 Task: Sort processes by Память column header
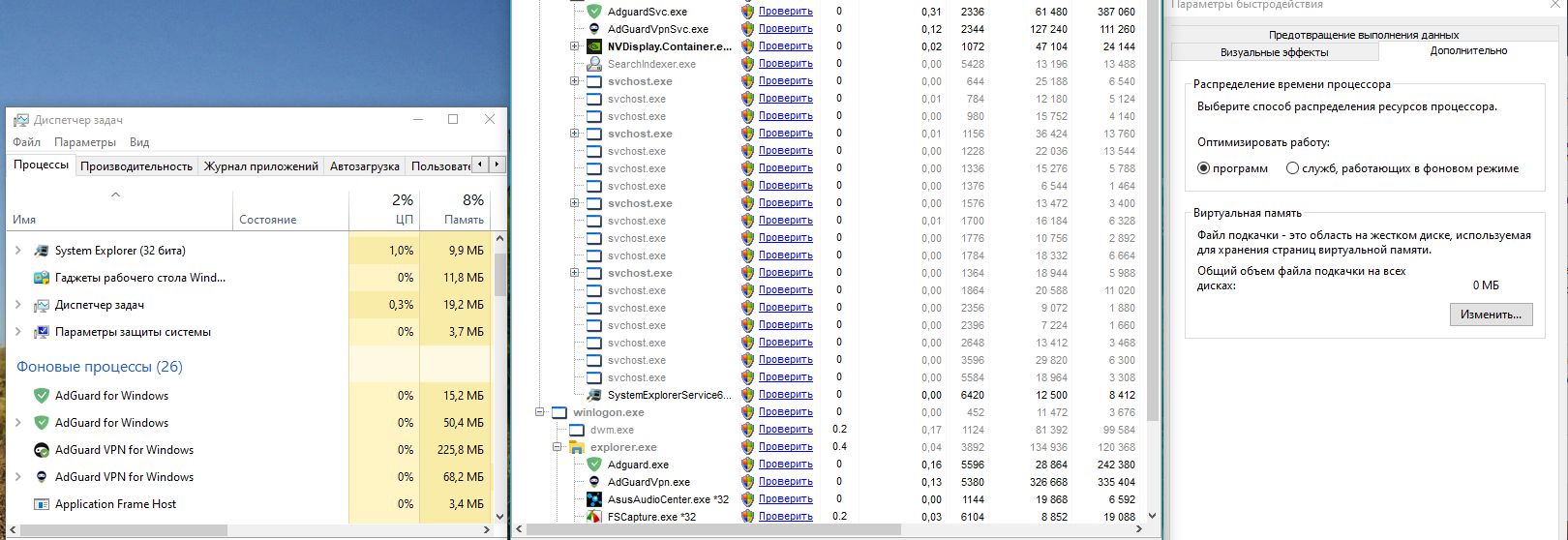[454, 209]
